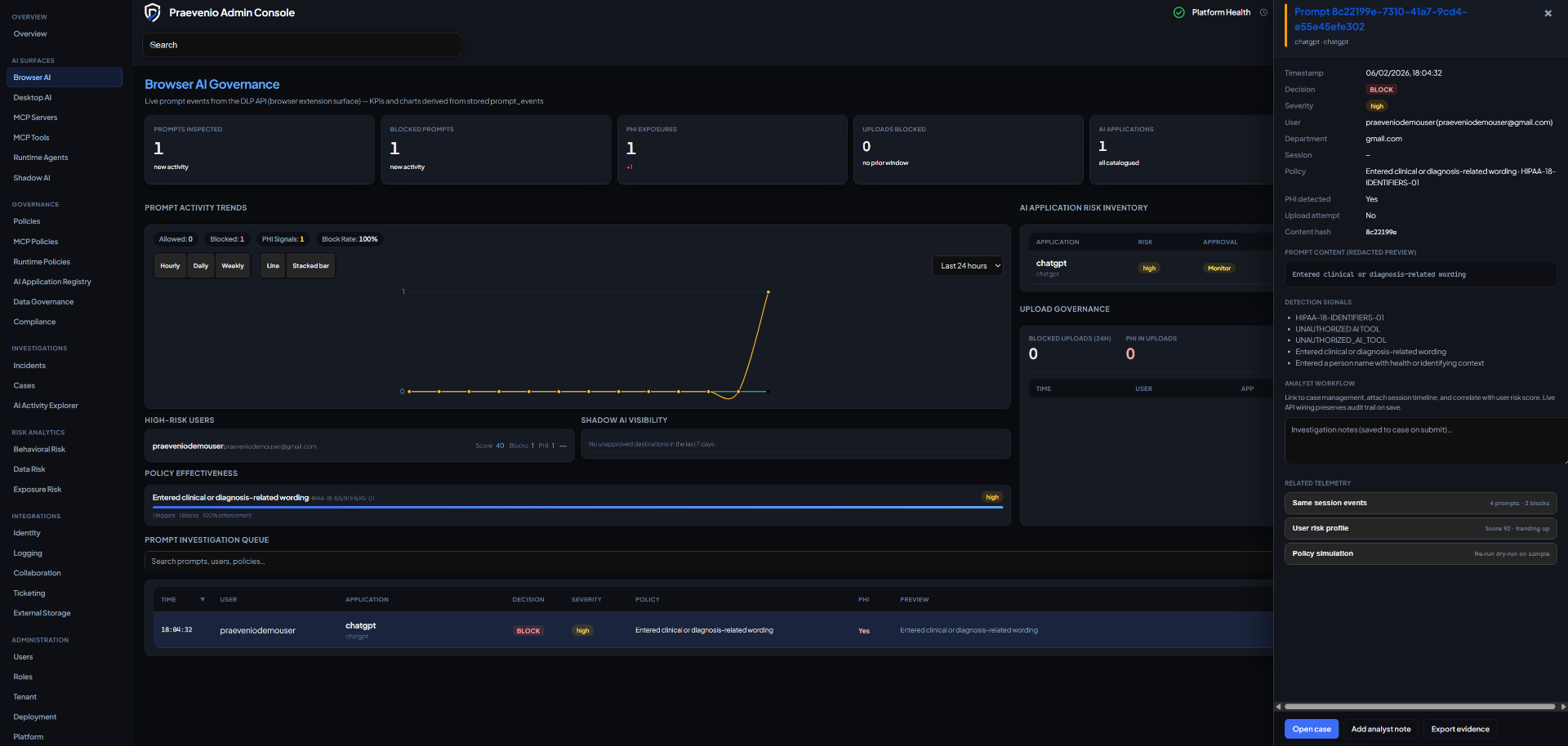Click Export evidence button
This screenshot has height=746, width=1568.
tap(1460, 729)
